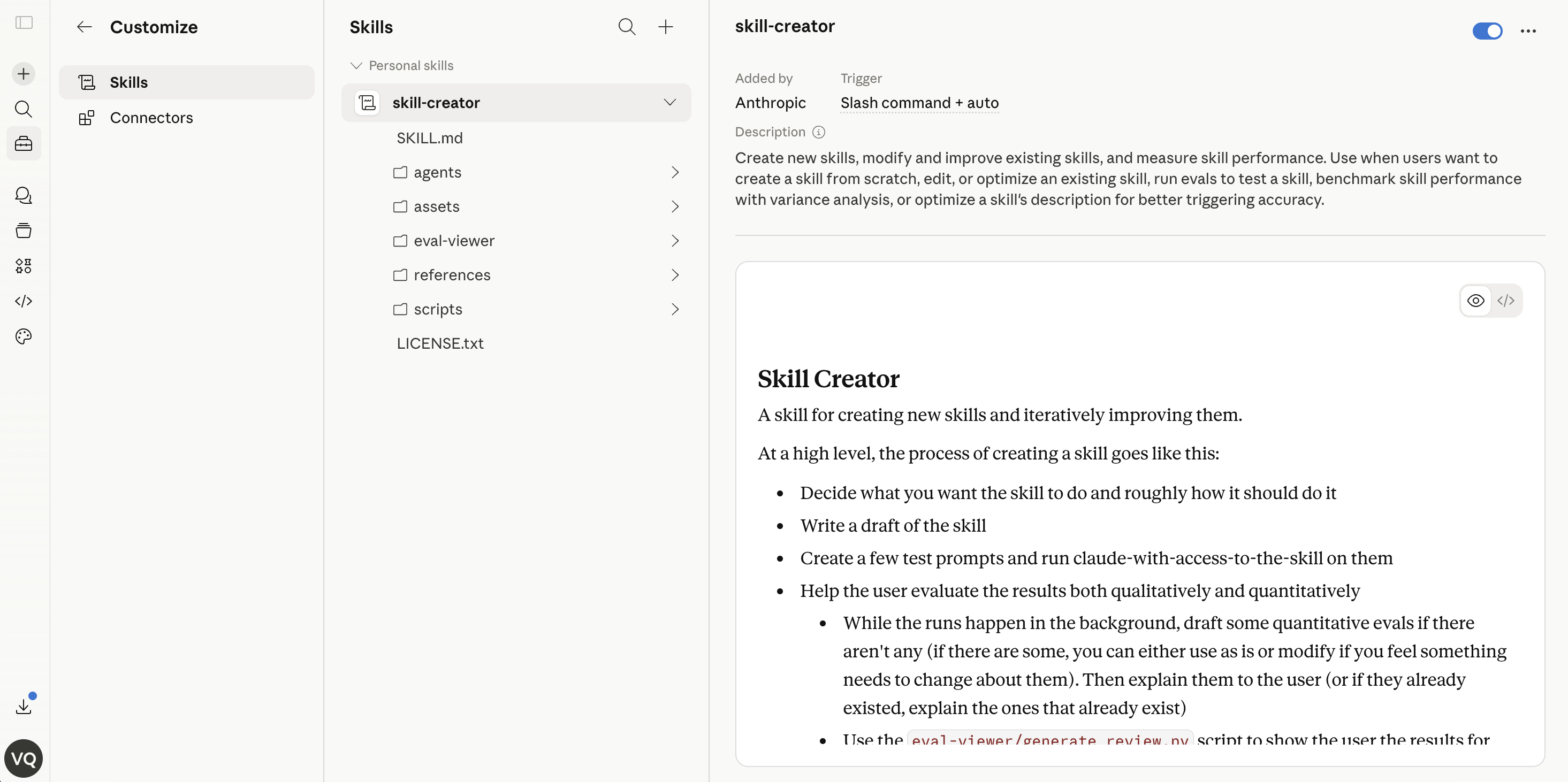Collapse the skill-creator skill chevron
The width and height of the screenshot is (1568, 782).
pyautogui.click(x=669, y=102)
